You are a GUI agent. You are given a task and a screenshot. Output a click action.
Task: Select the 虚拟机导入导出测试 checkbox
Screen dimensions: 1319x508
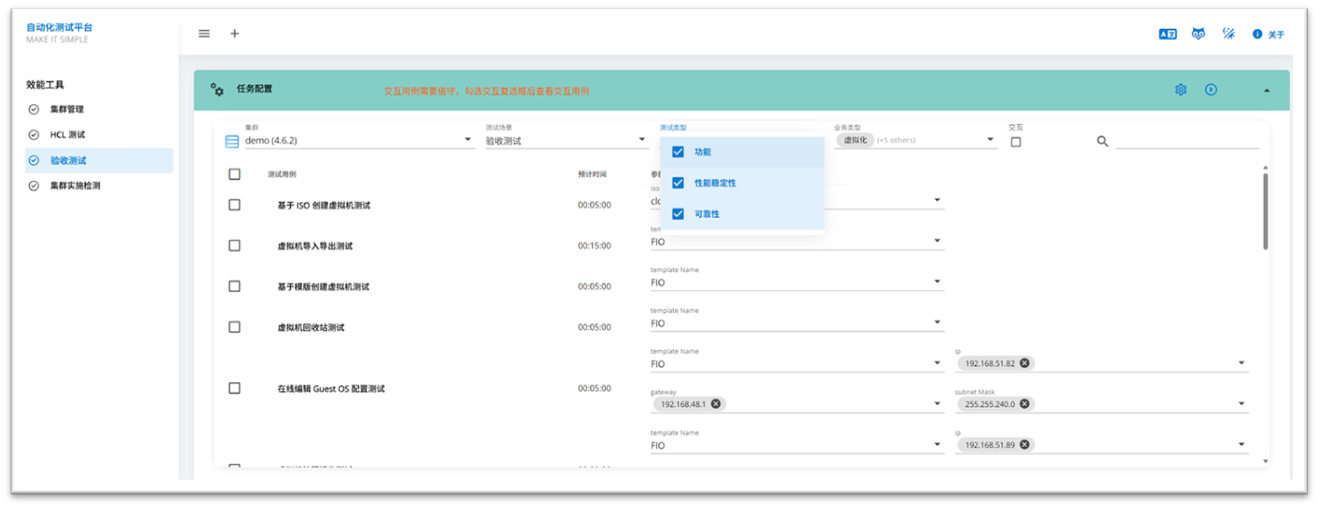point(234,245)
